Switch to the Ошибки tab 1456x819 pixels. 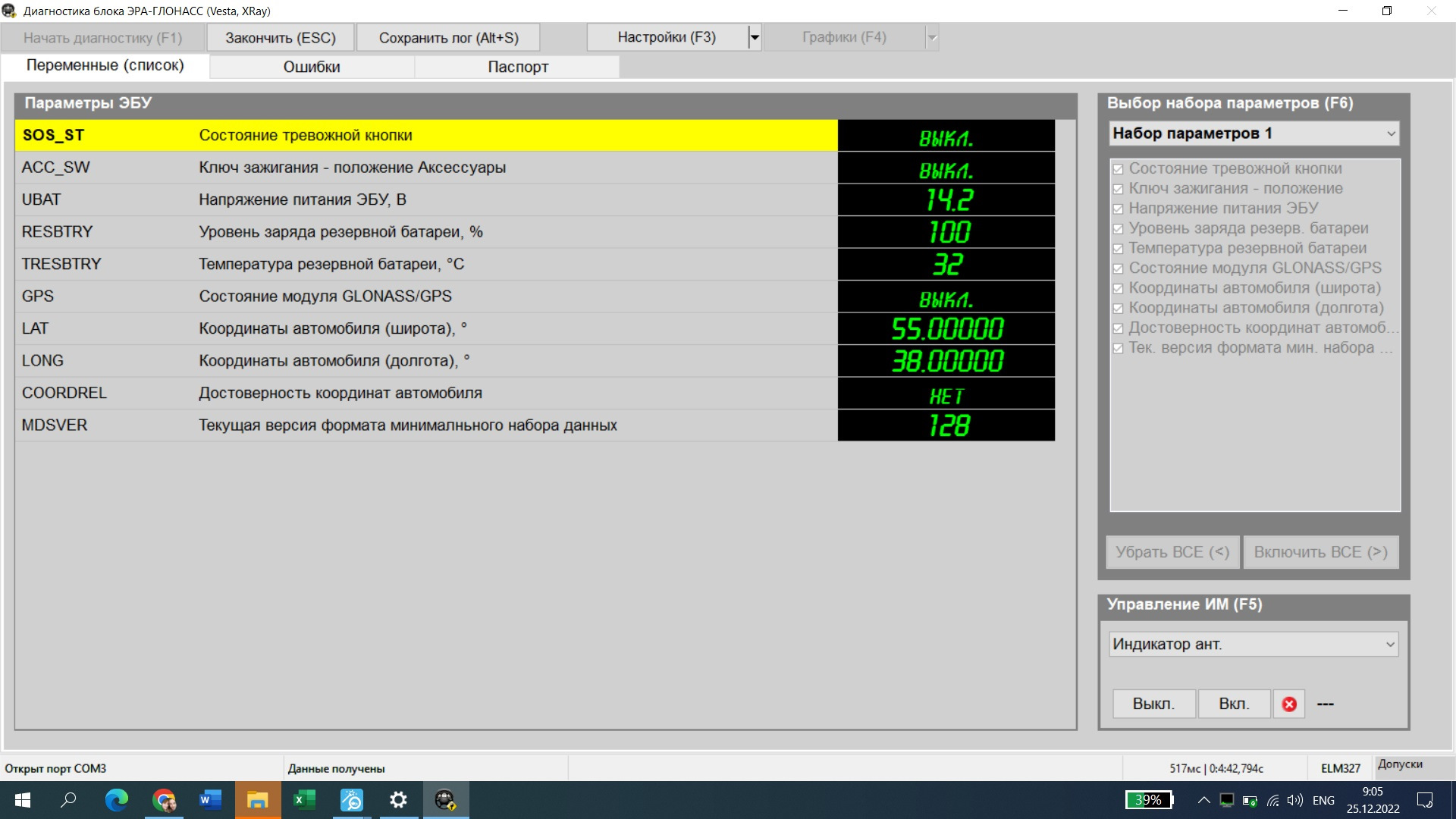coord(312,67)
